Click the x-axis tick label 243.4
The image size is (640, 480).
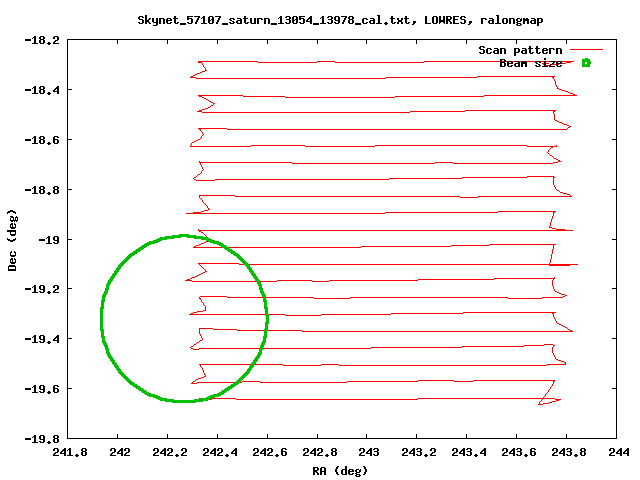469,452
